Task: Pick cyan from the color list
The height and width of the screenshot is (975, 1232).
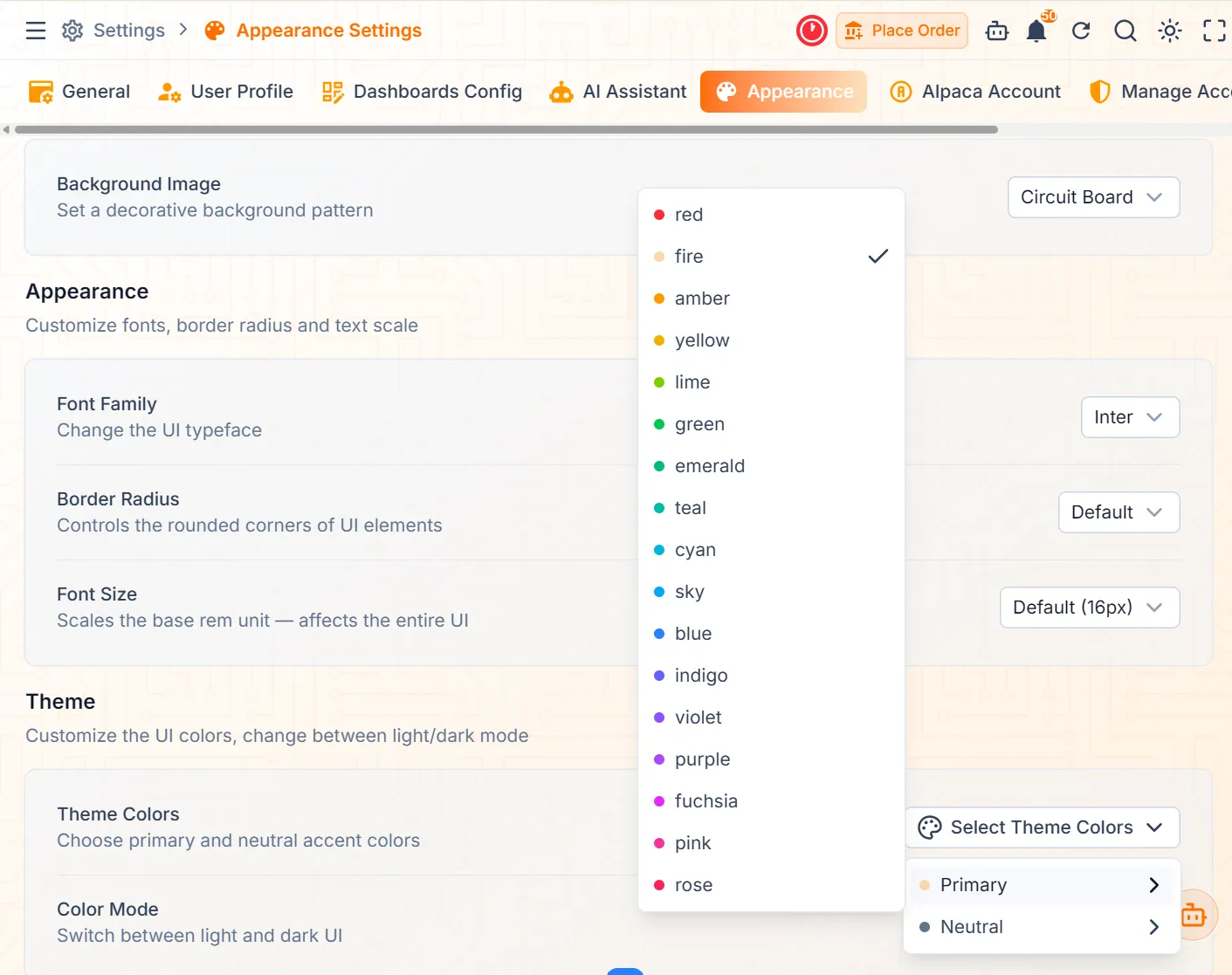Action: click(771, 550)
